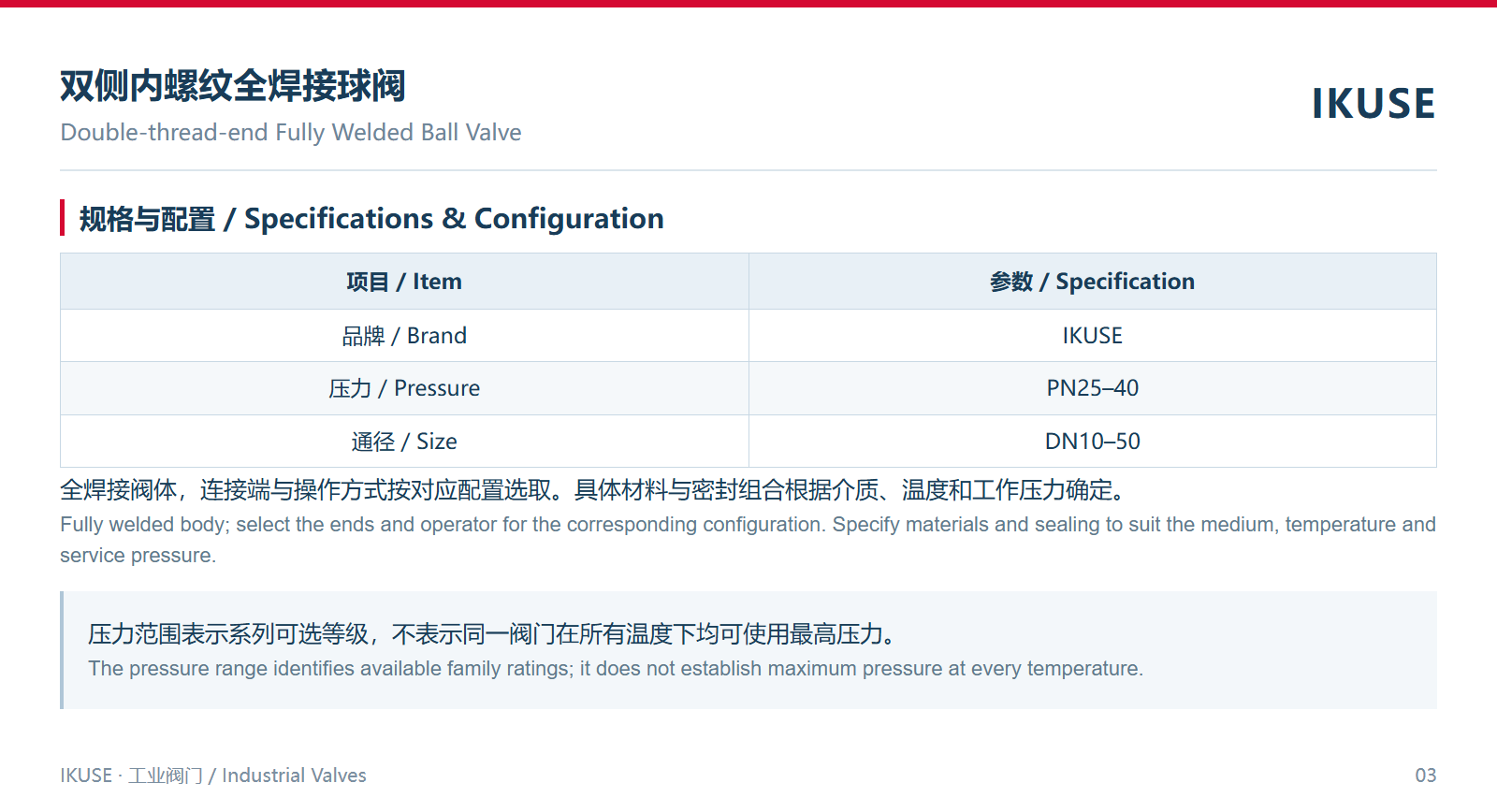
Task: Click the page number 03
Action: pos(1425,776)
